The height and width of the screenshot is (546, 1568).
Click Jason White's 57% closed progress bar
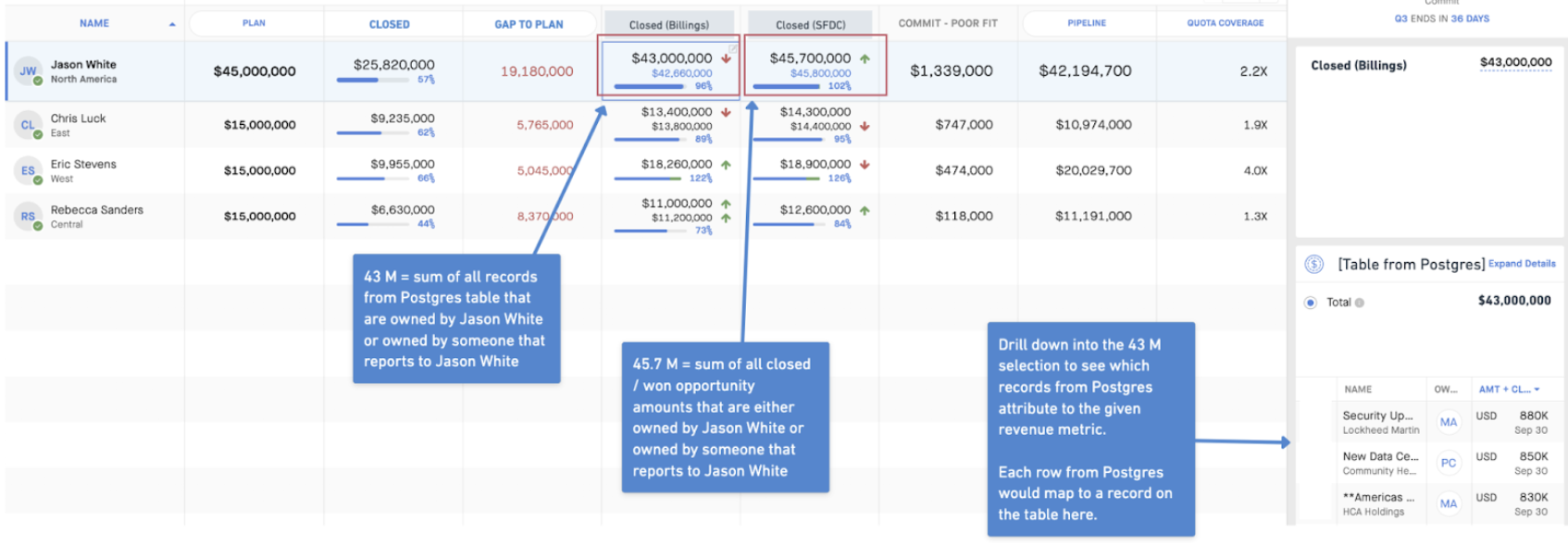pos(373,81)
